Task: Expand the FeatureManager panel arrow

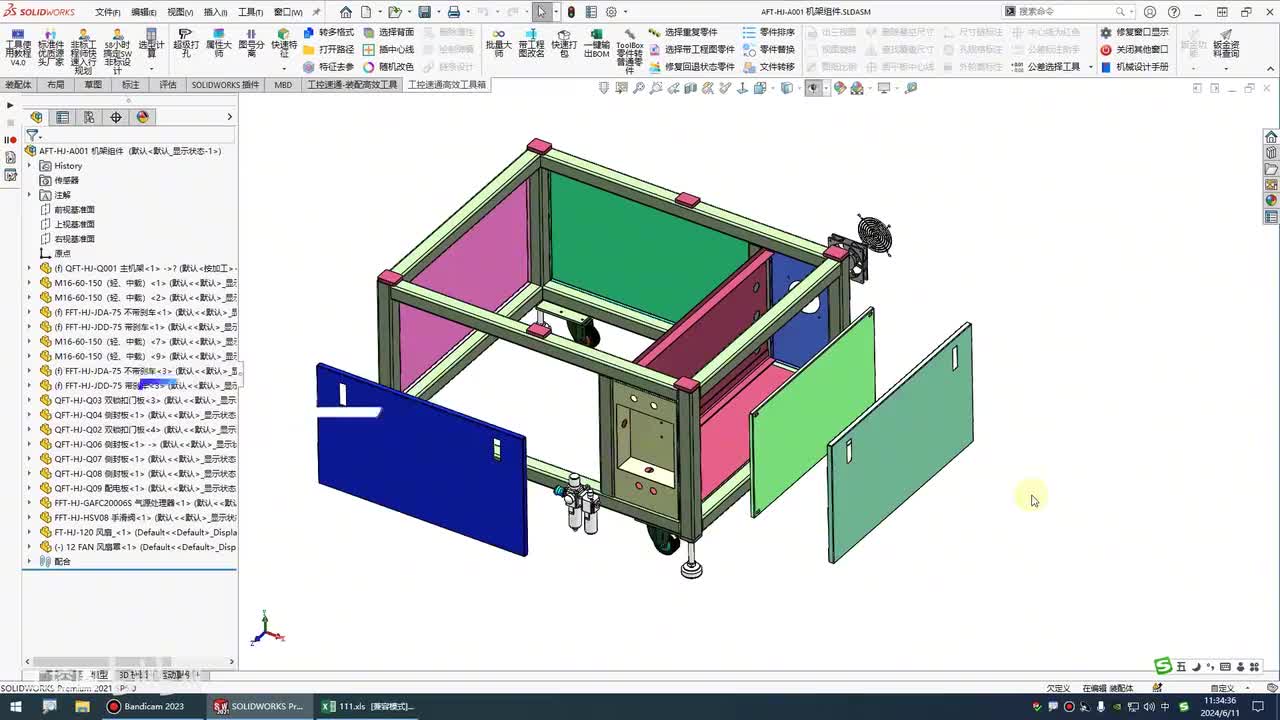Action: tap(229, 117)
